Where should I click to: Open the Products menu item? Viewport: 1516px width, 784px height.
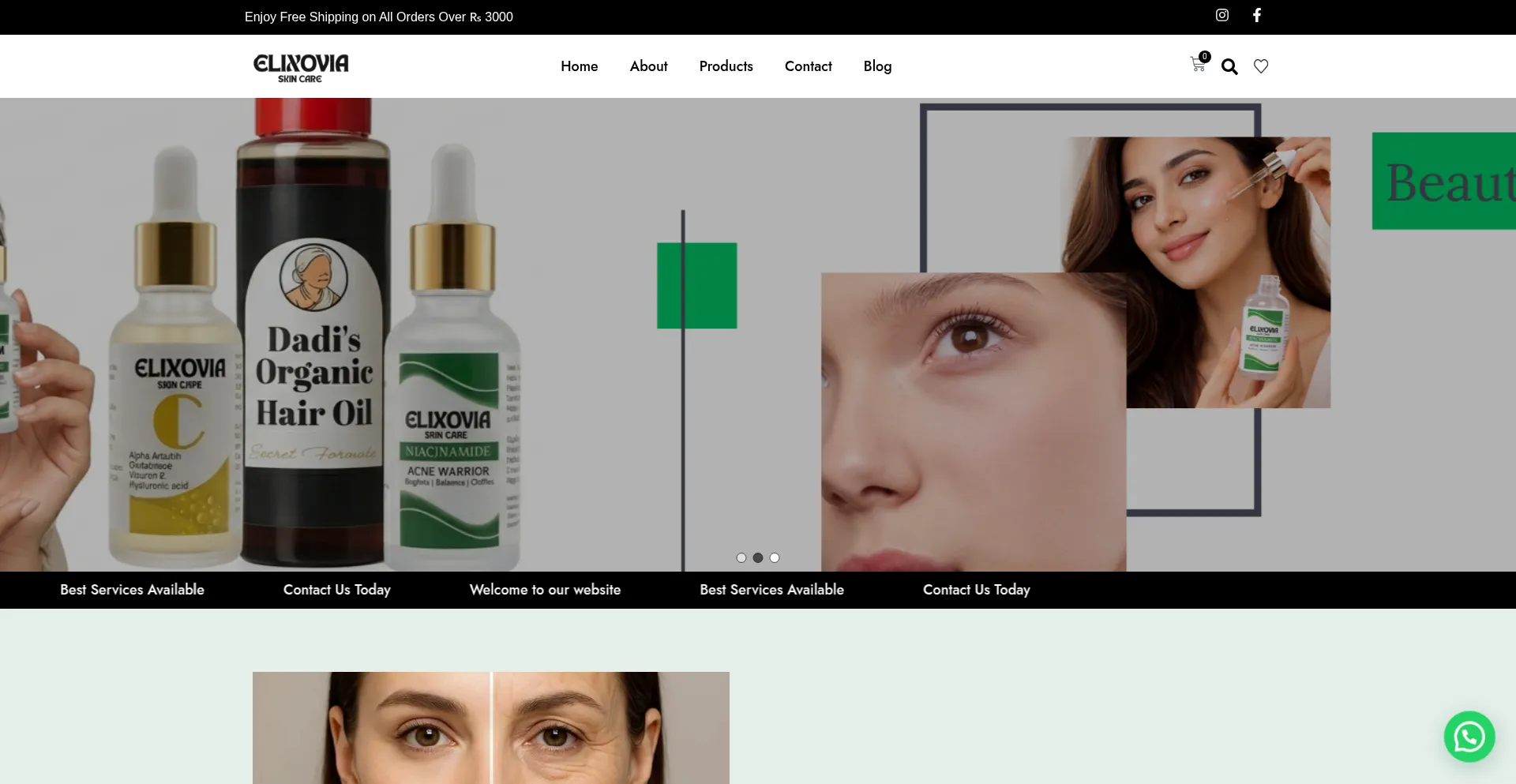point(726,66)
